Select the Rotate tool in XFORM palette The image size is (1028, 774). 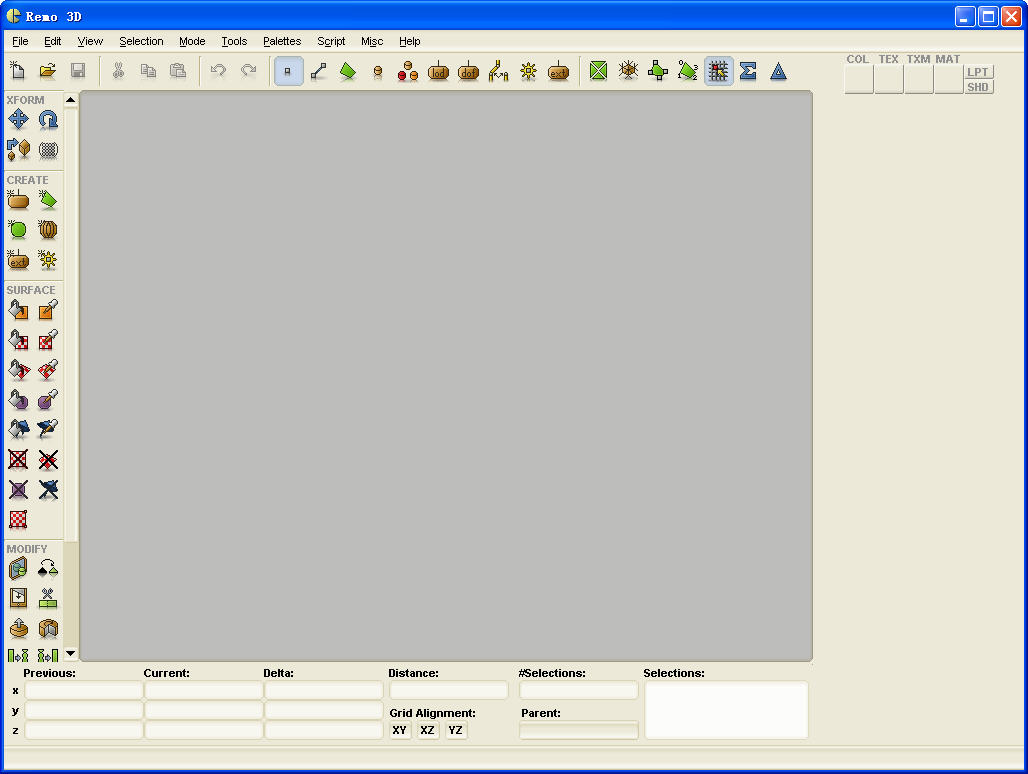click(x=48, y=120)
